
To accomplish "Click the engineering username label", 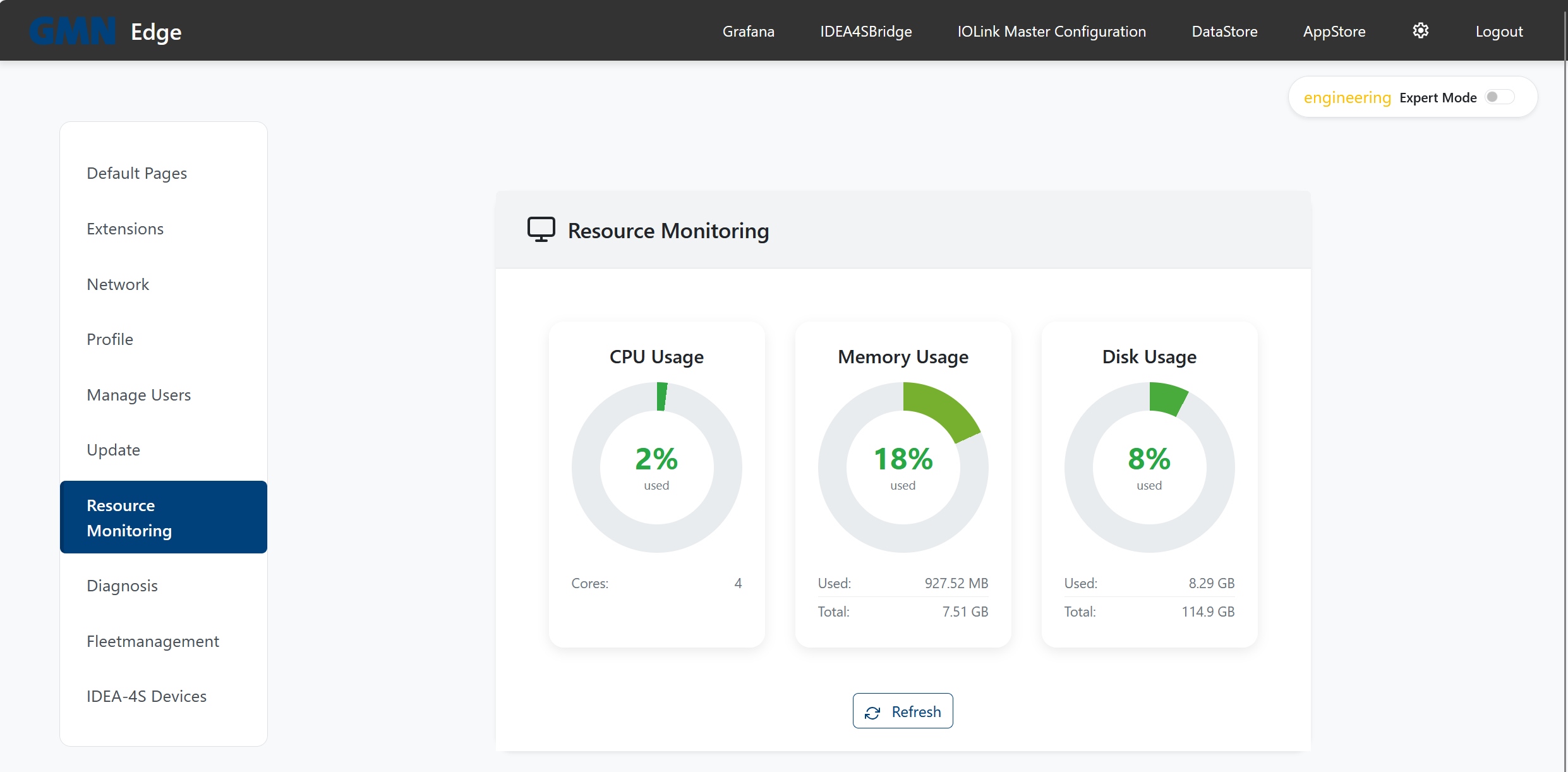I will pyautogui.click(x=1348, y=97).
